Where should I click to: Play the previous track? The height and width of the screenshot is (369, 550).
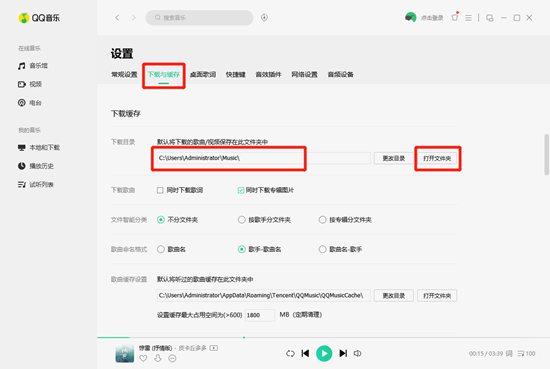click(305, 353)
